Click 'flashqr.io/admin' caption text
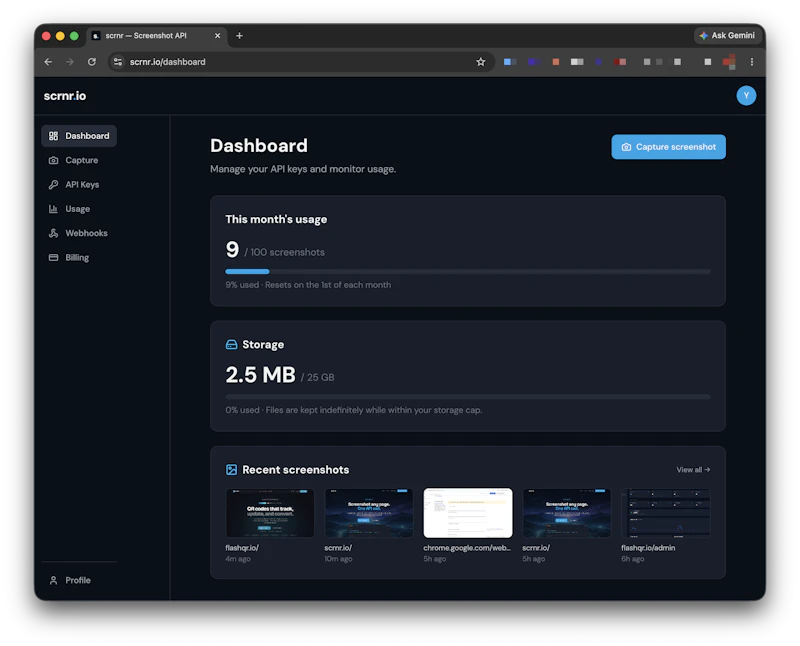The height and width of the screenshot is (646, 800). [x=648, y=548]
